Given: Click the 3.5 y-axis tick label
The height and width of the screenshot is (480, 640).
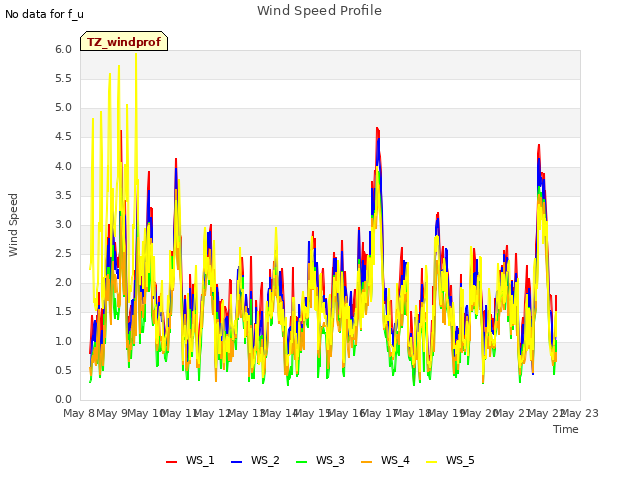Looking at the screenshot, I should [63, 196].
